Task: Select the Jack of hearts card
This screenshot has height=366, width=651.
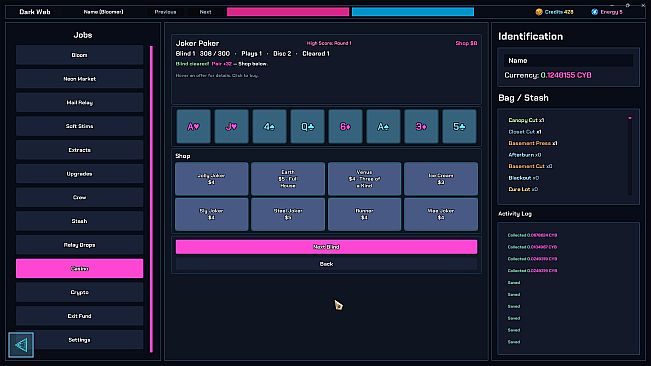Action: click(231, 127)
